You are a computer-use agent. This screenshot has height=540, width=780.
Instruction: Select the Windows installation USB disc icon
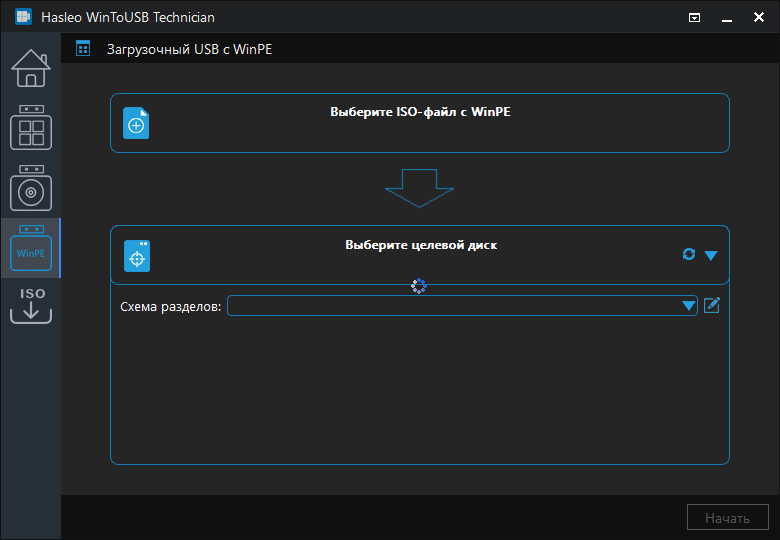click(x=30, y=188)
